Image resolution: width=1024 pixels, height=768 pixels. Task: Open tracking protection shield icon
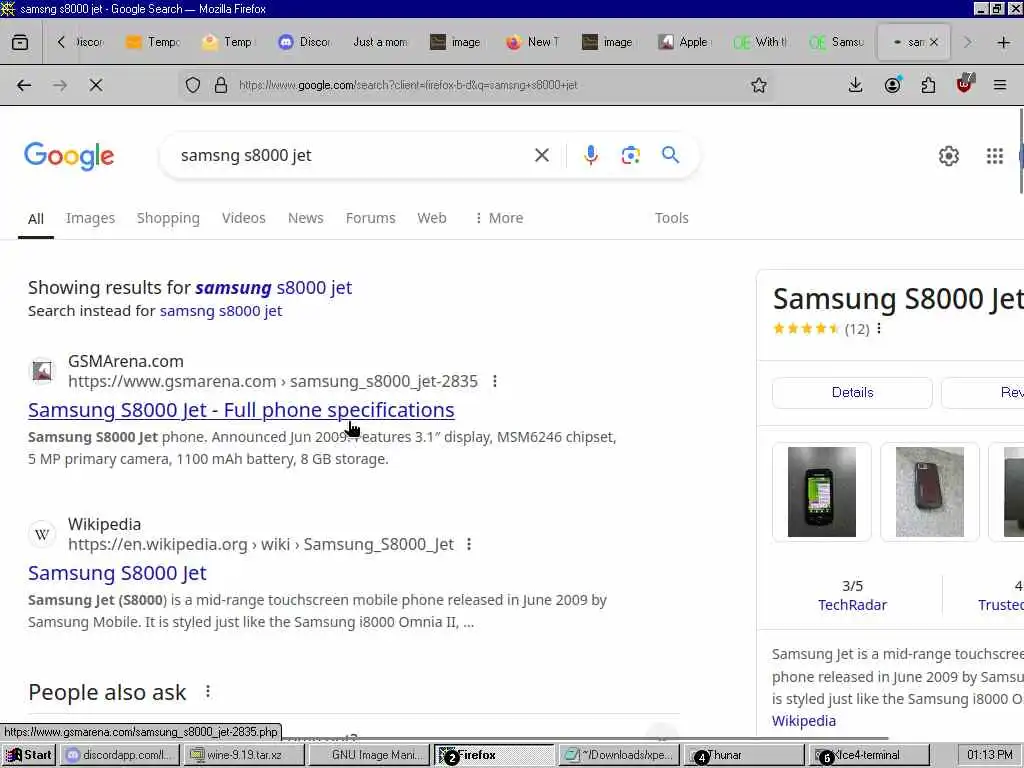(x=193, y=85)
